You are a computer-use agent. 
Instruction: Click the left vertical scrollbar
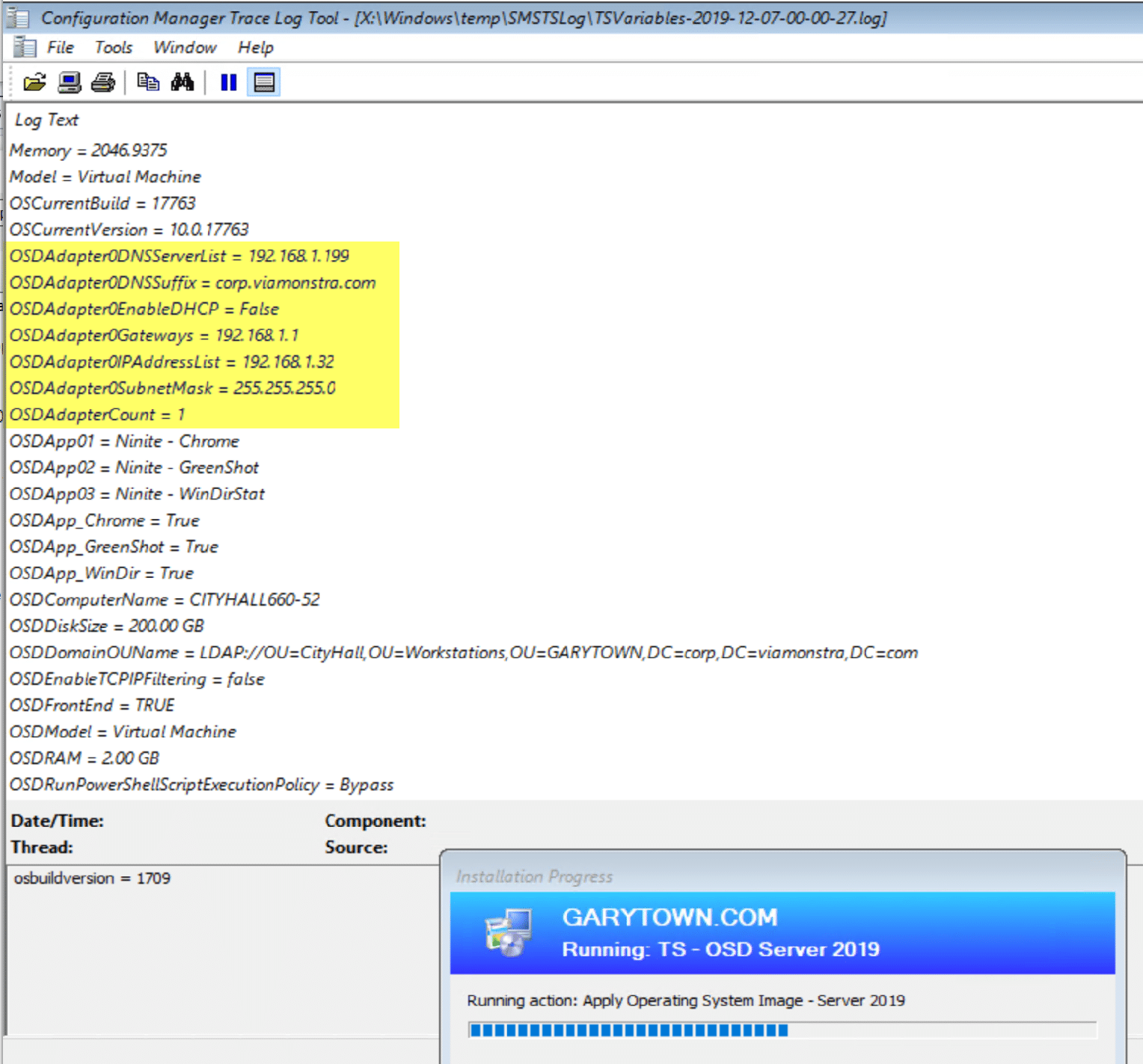[4, 449]
